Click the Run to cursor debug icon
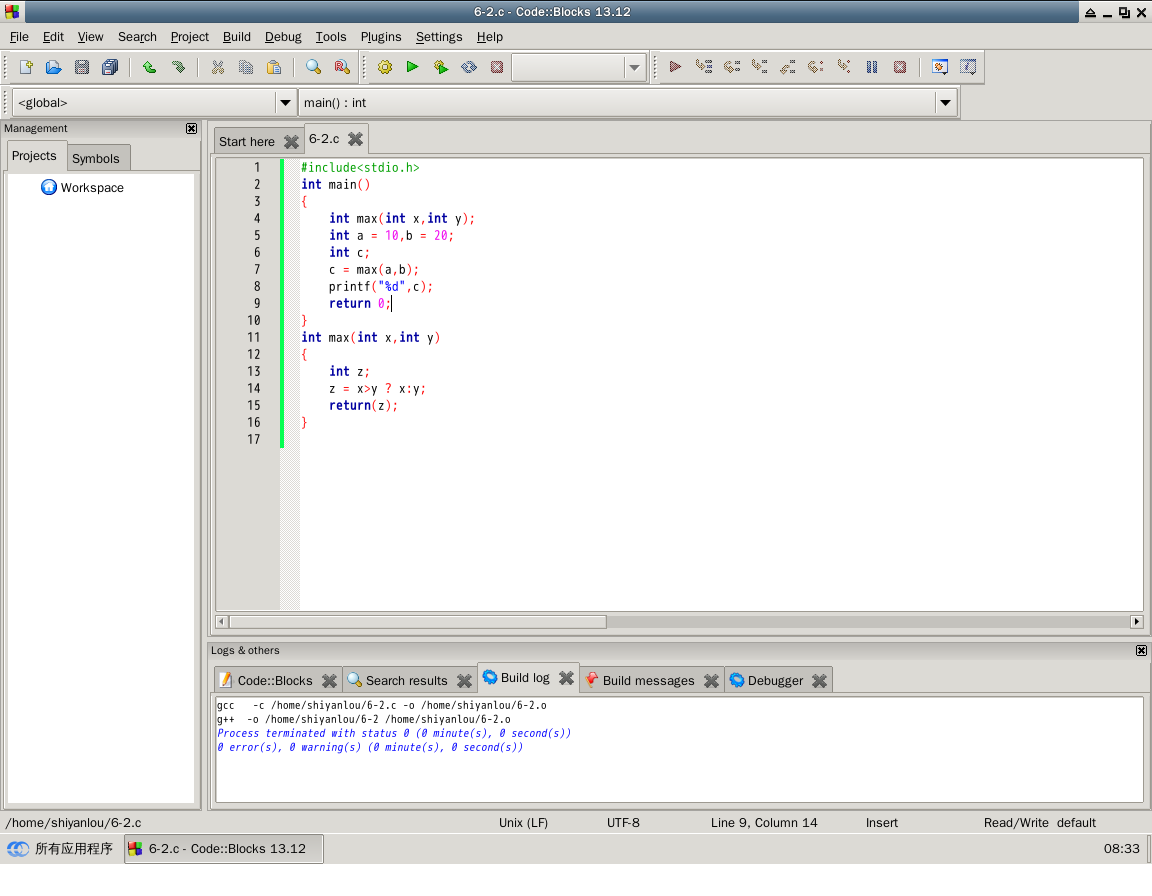This screenshot has width=1152, height=896. click(x=704, y=67)
